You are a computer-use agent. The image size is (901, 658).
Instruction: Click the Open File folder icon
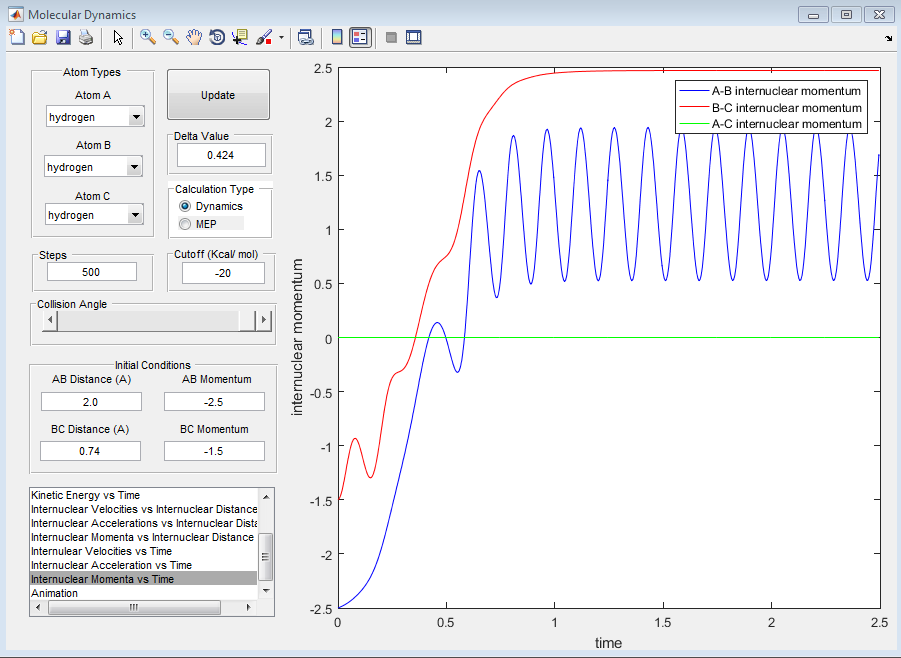[x=40, y=37]
